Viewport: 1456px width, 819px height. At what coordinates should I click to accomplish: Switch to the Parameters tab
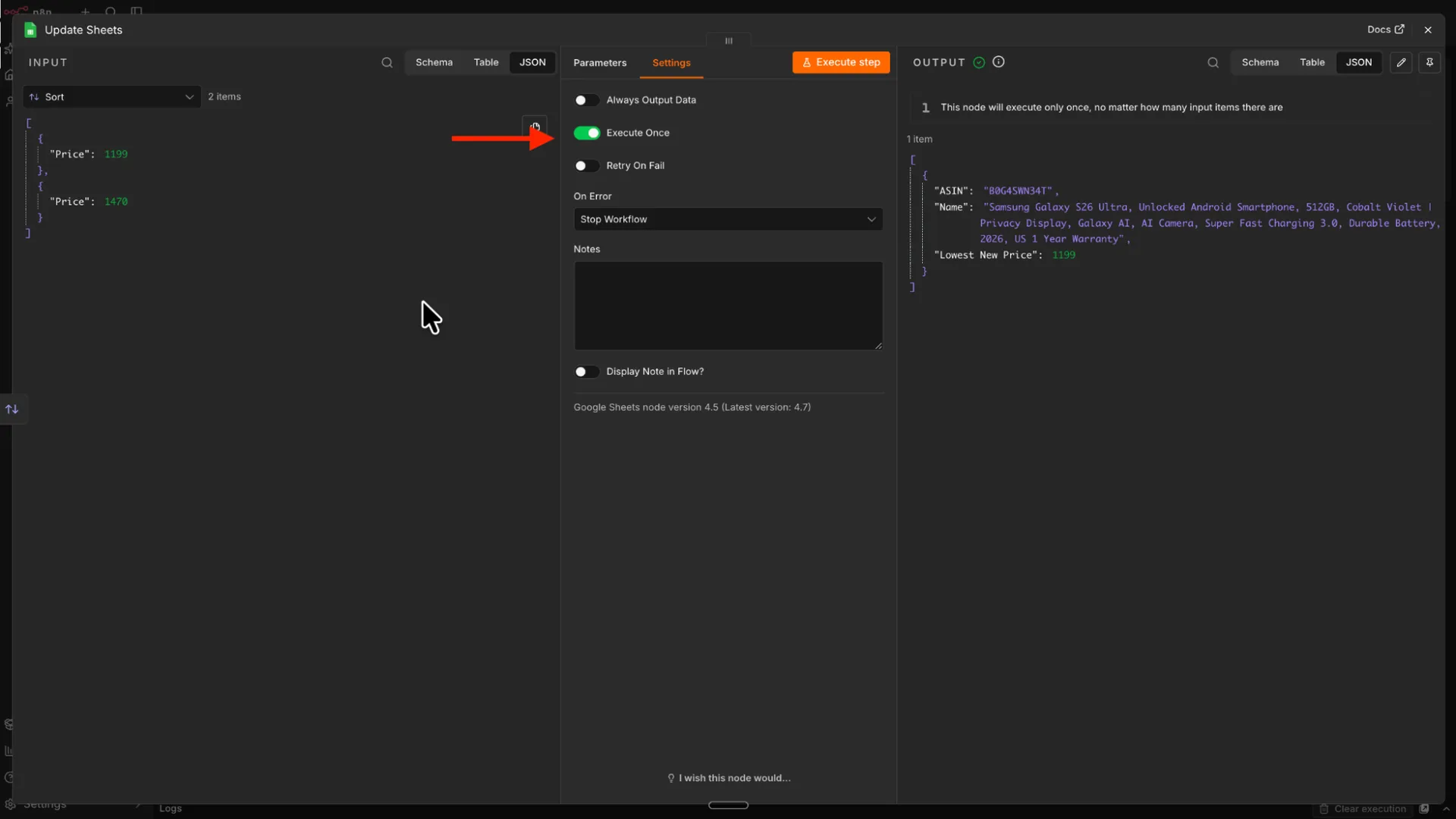click(600, 63)
